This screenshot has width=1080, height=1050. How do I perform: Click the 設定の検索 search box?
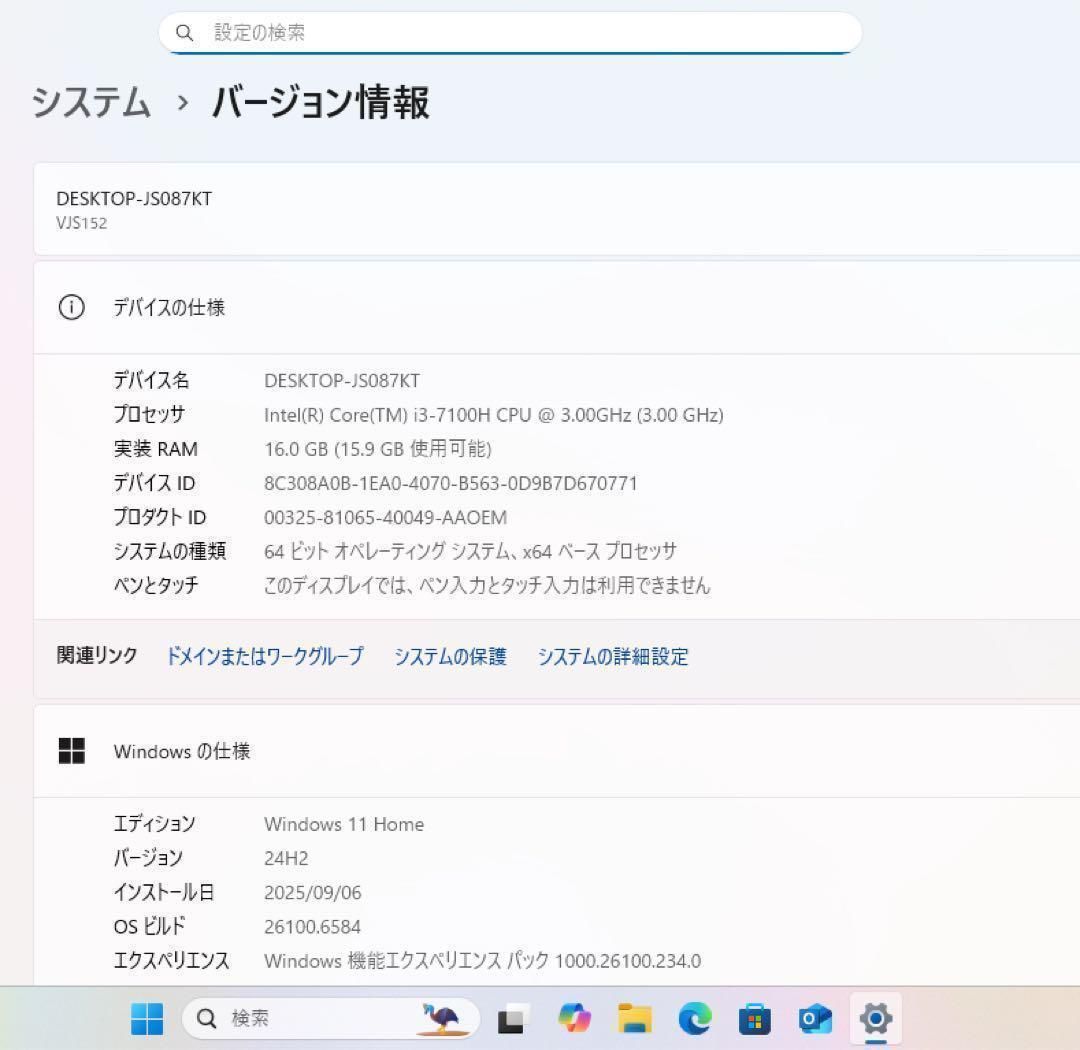510,32
